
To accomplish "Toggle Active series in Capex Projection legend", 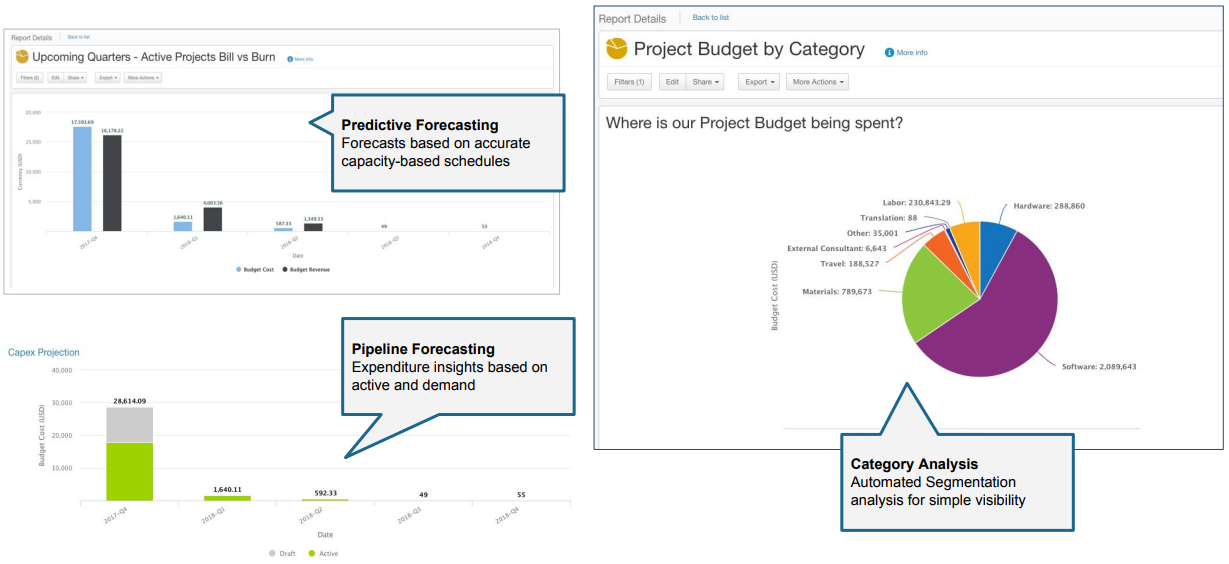I will [323, 553].
